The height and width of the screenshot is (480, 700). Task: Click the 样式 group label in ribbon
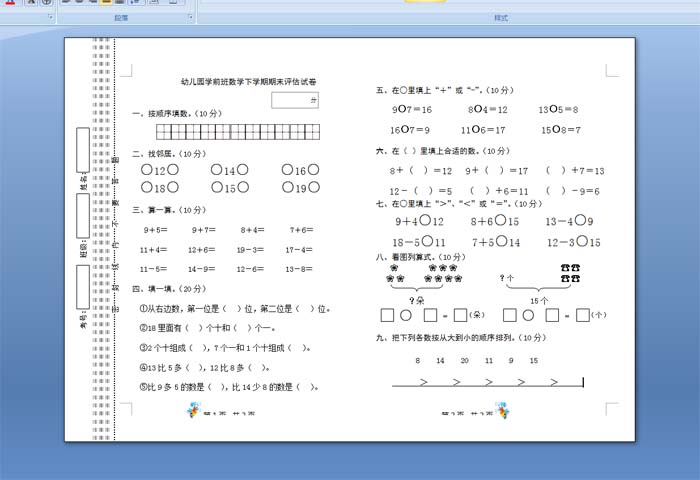[x=501, y=18]
